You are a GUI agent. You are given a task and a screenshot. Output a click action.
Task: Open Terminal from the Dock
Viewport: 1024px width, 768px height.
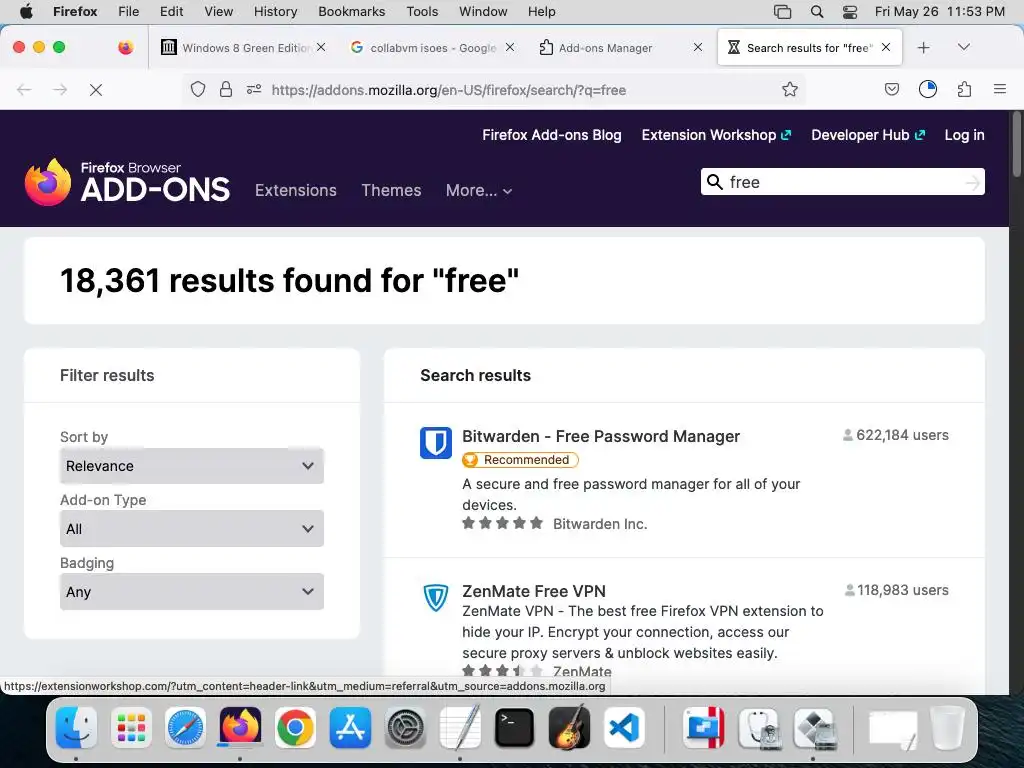click(515, 728)
